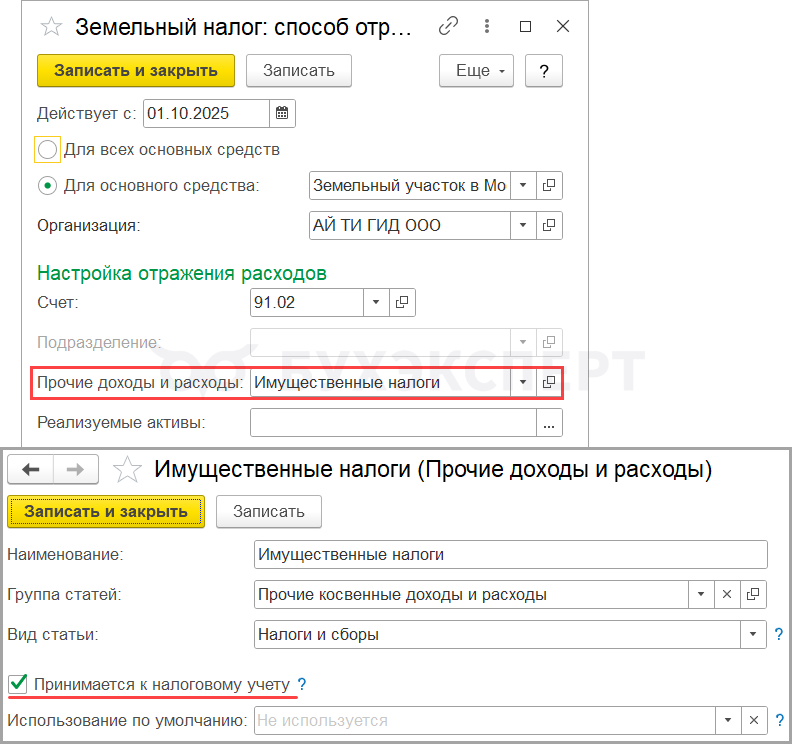Screen dimensions: 792x744
Task: Click the 'Настройка отражения расходов' heading
Action: [x=182, y=273]
